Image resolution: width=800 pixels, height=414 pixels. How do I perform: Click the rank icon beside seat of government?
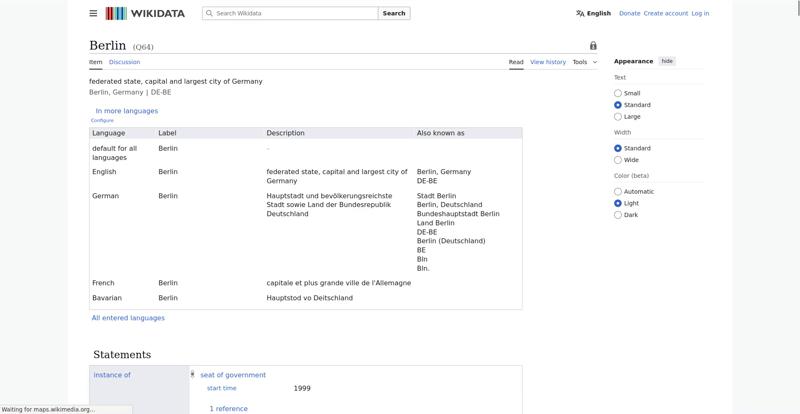192,375
